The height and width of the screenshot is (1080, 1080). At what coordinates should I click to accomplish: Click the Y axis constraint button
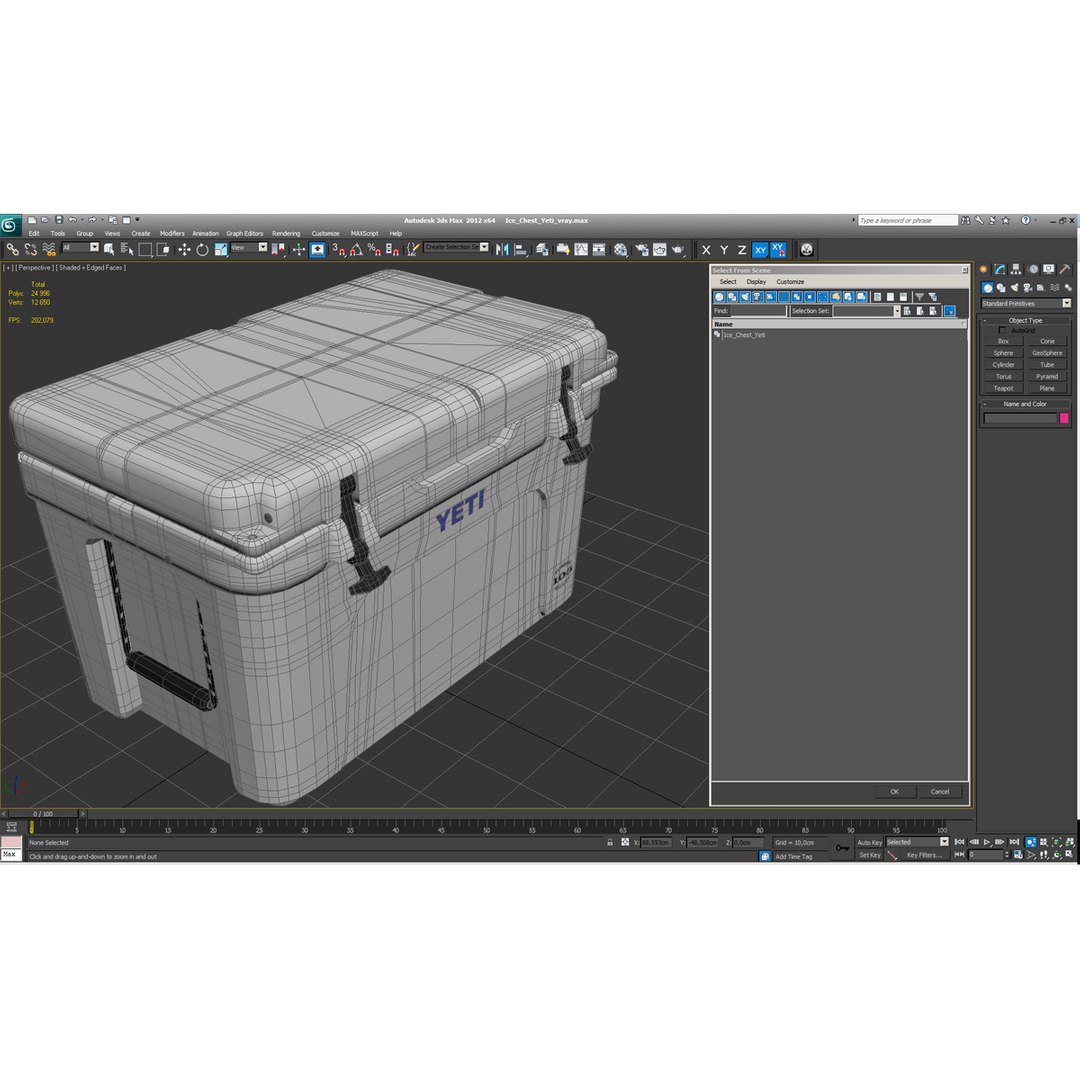[x=724, y=250]
